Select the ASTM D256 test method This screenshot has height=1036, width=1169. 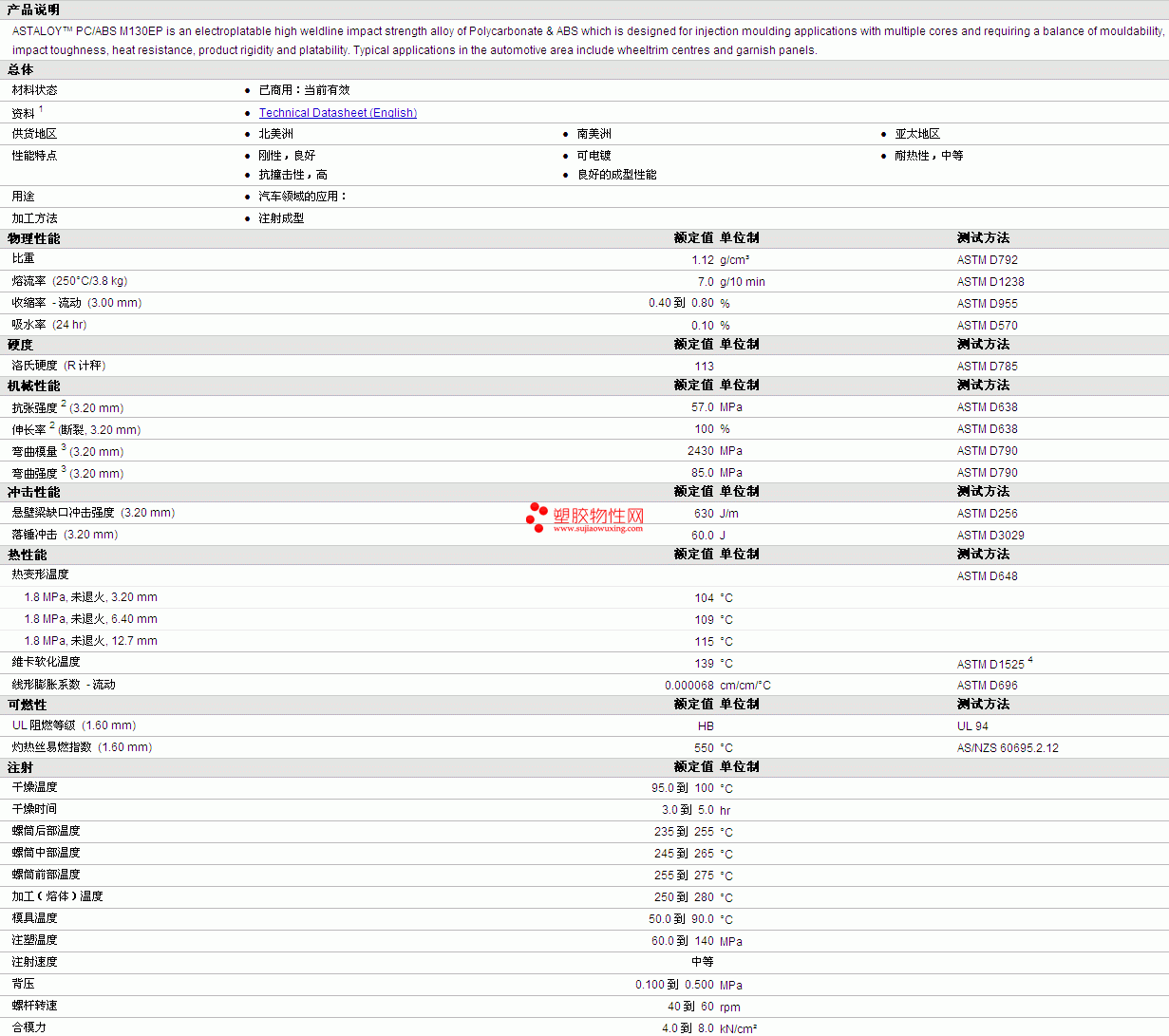click(x=987, y=514)
